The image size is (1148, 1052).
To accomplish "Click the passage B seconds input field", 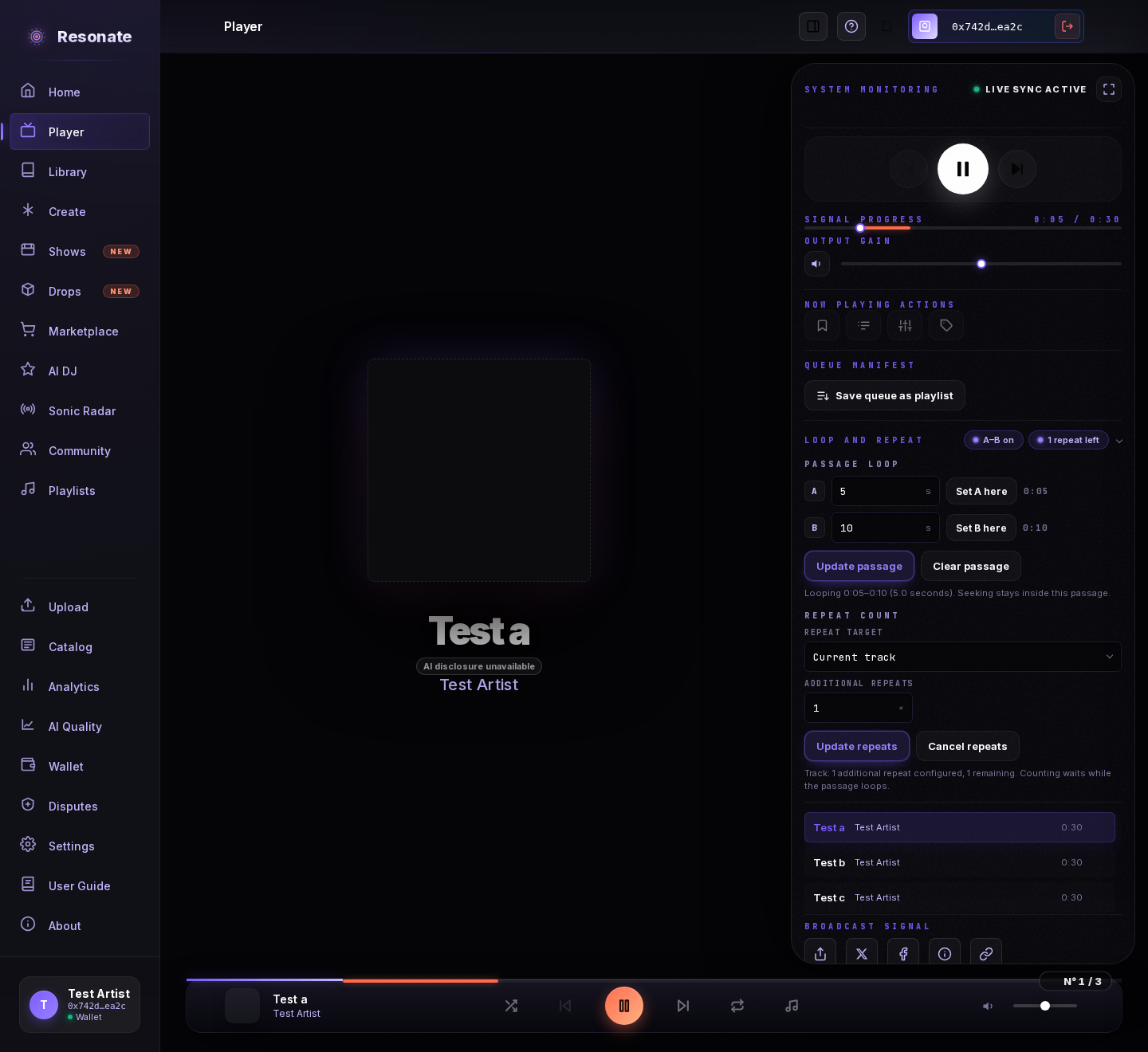I will 886,528.
